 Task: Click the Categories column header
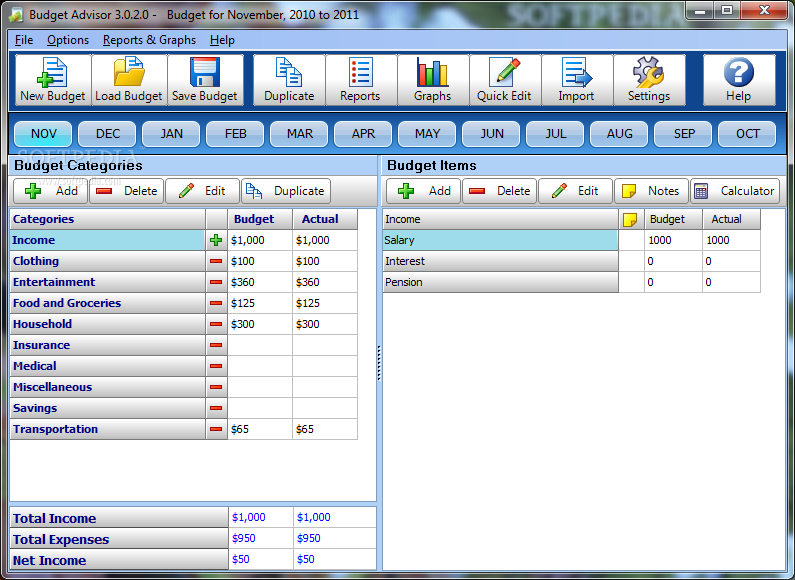point(107,220)
